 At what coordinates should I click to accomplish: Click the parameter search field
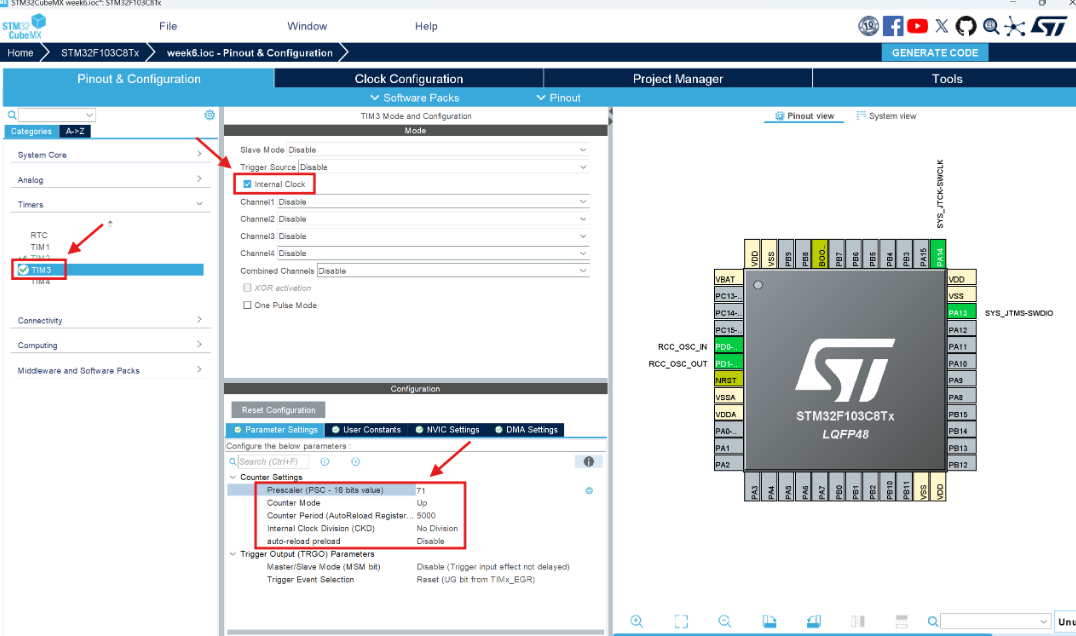pos(273,462)
